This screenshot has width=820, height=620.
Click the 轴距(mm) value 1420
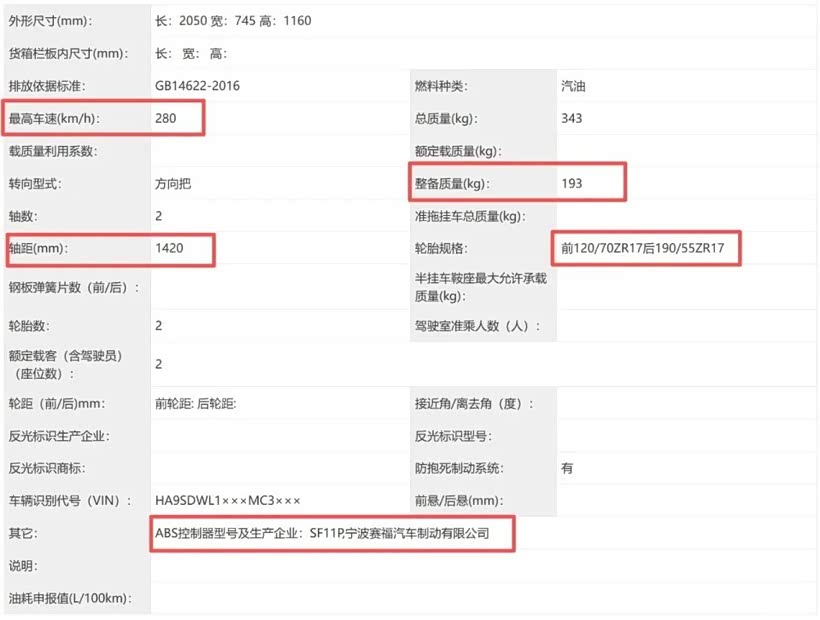click(169, 248)
